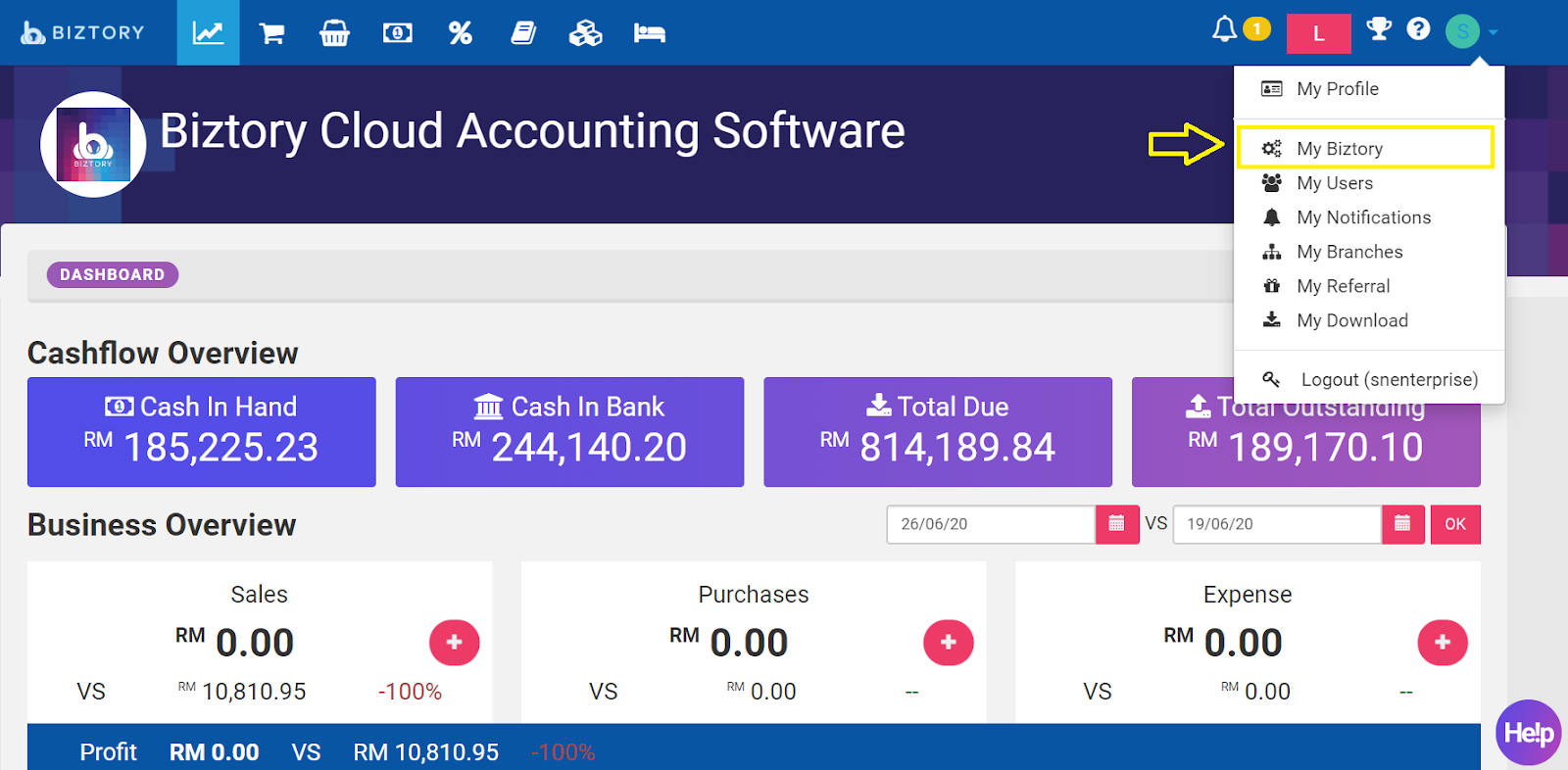Click the Logout key icon
The height and width of the screenshot is (770, 1568).
pos(1271,379)
